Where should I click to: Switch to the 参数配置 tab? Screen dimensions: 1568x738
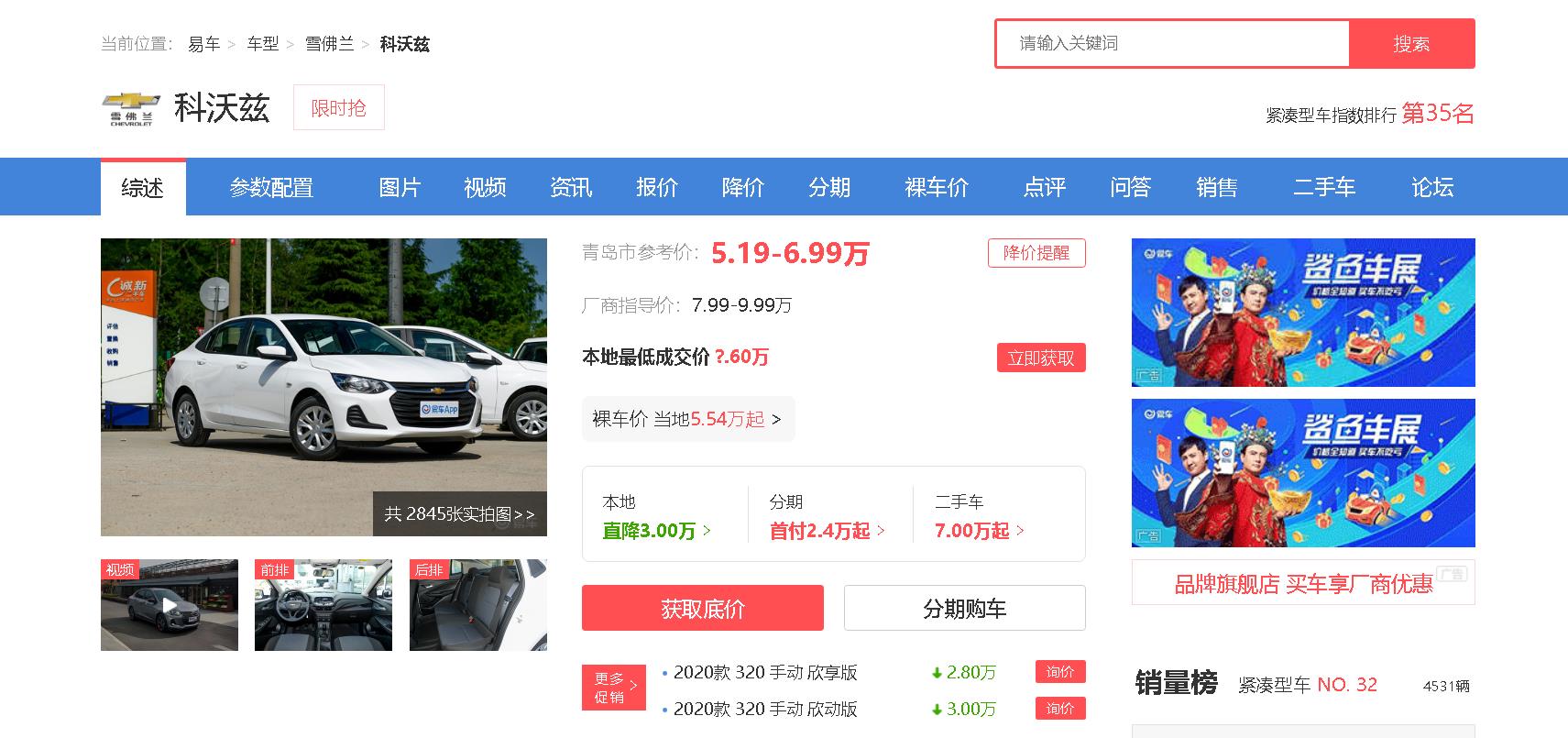pyautogui.click(x=271, y=188)
